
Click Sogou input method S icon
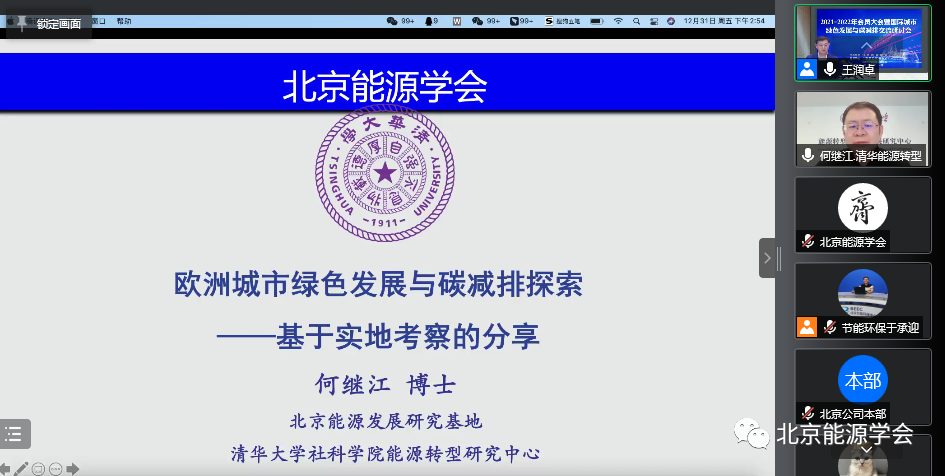click(549, 21)
